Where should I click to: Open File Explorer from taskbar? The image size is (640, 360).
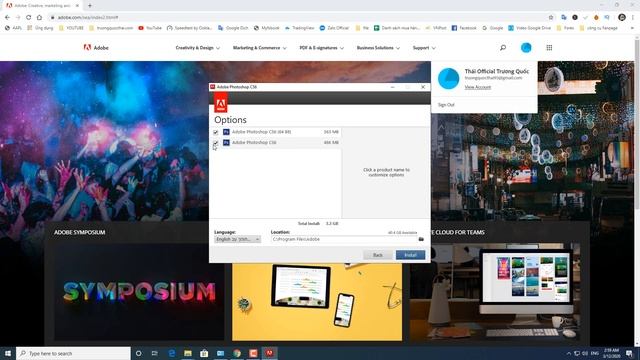tap(188, 353)
